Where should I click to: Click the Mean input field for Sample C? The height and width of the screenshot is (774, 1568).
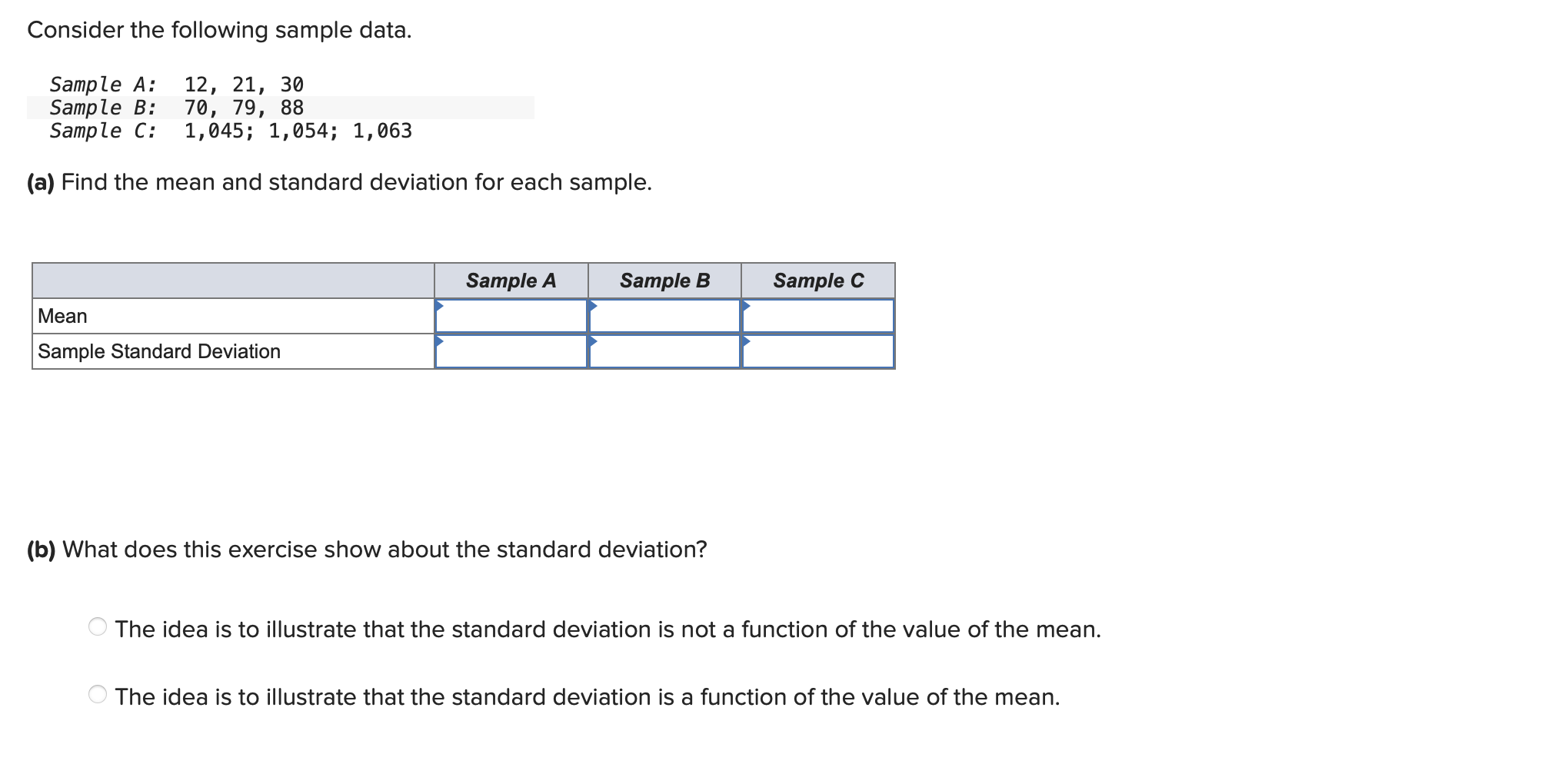coord(817,315)
